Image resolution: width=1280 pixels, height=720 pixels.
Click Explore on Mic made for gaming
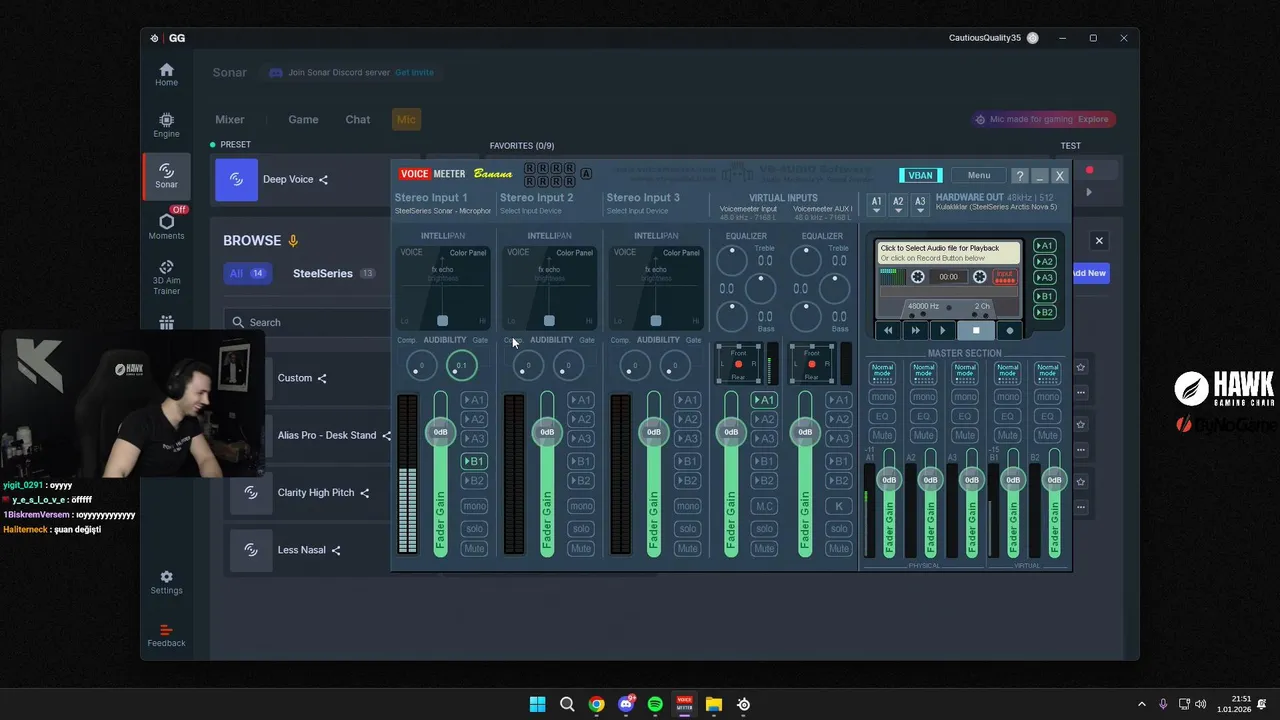[x=1093, y=119]
